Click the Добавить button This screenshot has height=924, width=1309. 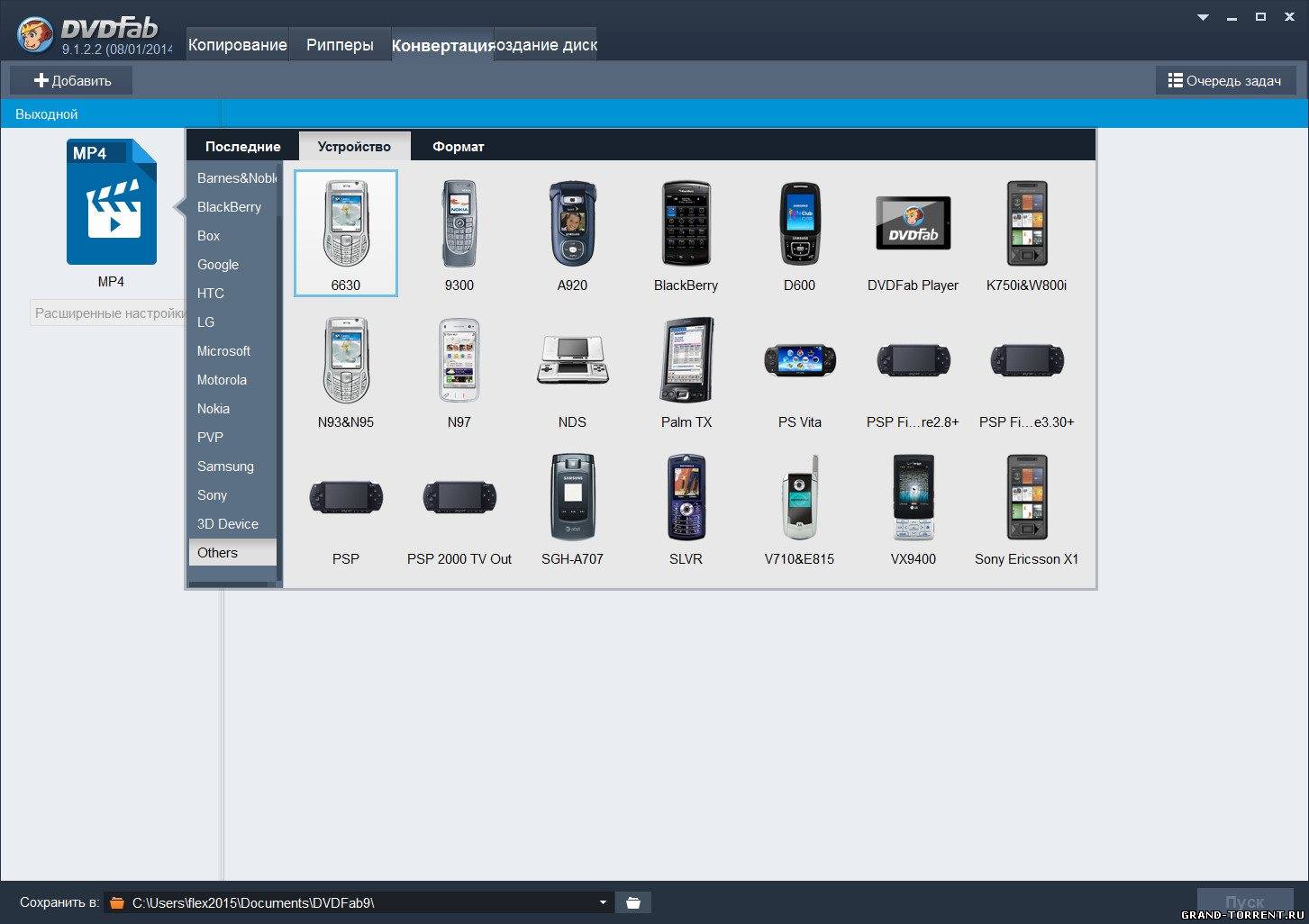pyautogui.click(x=72, y=80)
